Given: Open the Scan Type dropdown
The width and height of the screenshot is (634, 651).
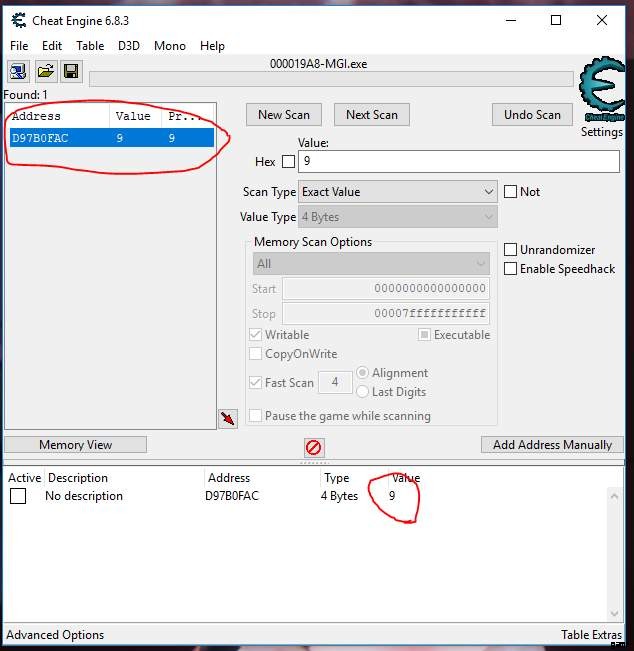Looking at the screenshot, I should pos(398,192).
